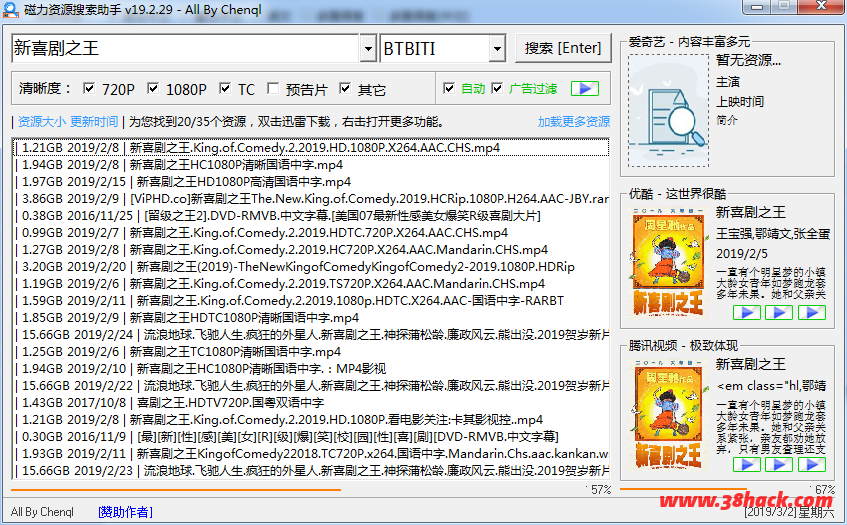Click the 暂无资源... text in iQiyi panel
Screen dimensions: 847x525
click(748, 60)
